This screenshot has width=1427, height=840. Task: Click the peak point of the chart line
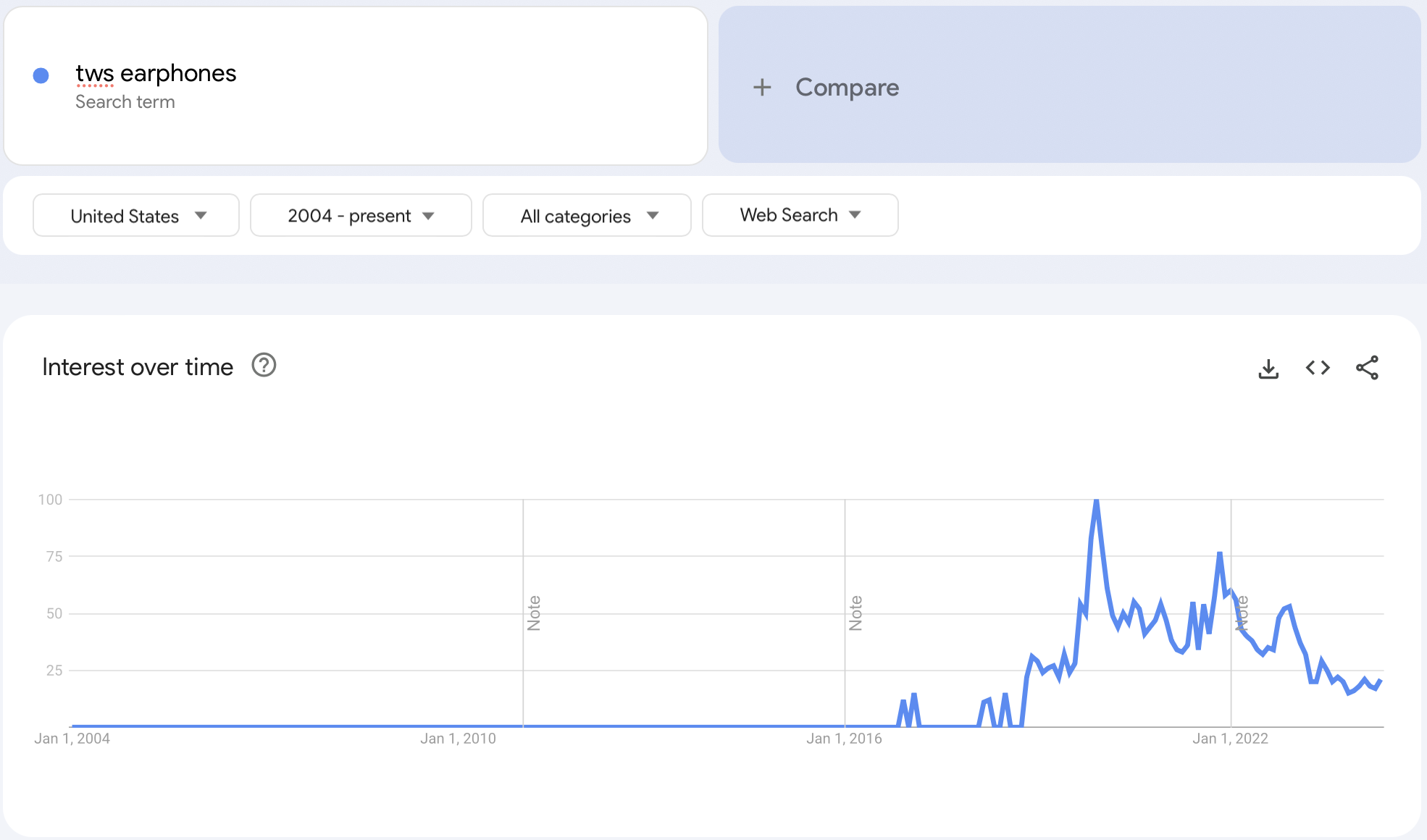point(1097,500)
